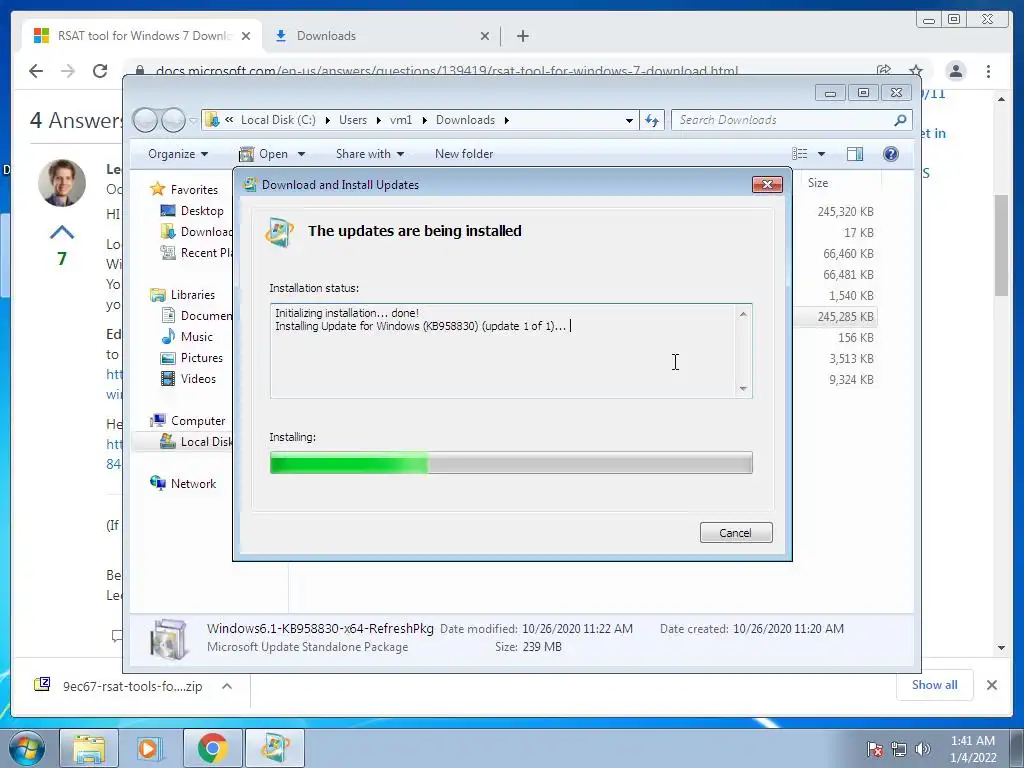Close the Download and Install Updates dialog

(767, 185)
